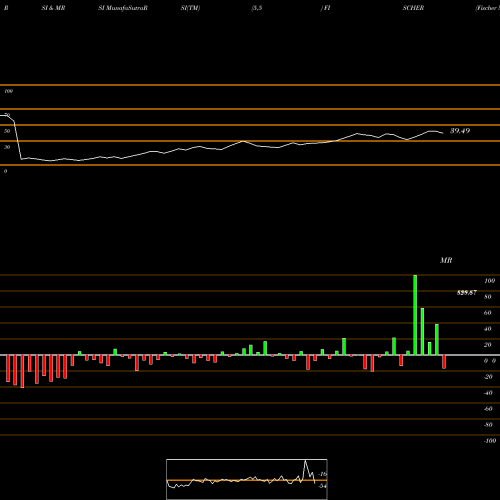Click the MR axis label 60
This screenshot has height=500, width=500.
pyautogui.click(x=488, y=313)
